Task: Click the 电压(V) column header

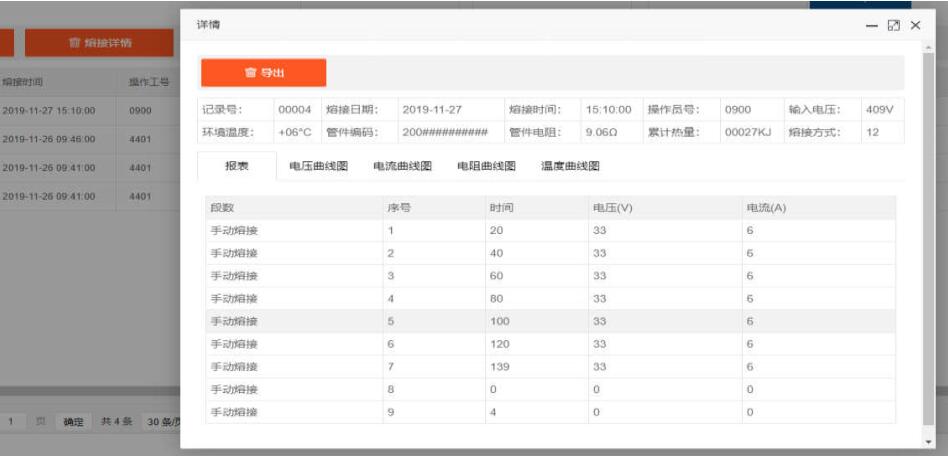Action: pos(612,207)
